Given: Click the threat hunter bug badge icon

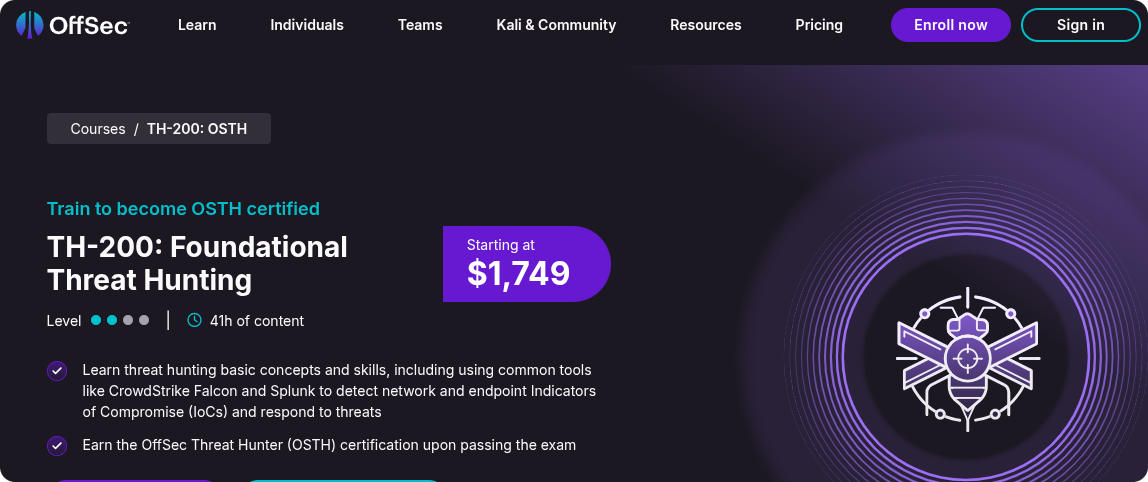Looking at the screenshot, I should click(967, 357).
